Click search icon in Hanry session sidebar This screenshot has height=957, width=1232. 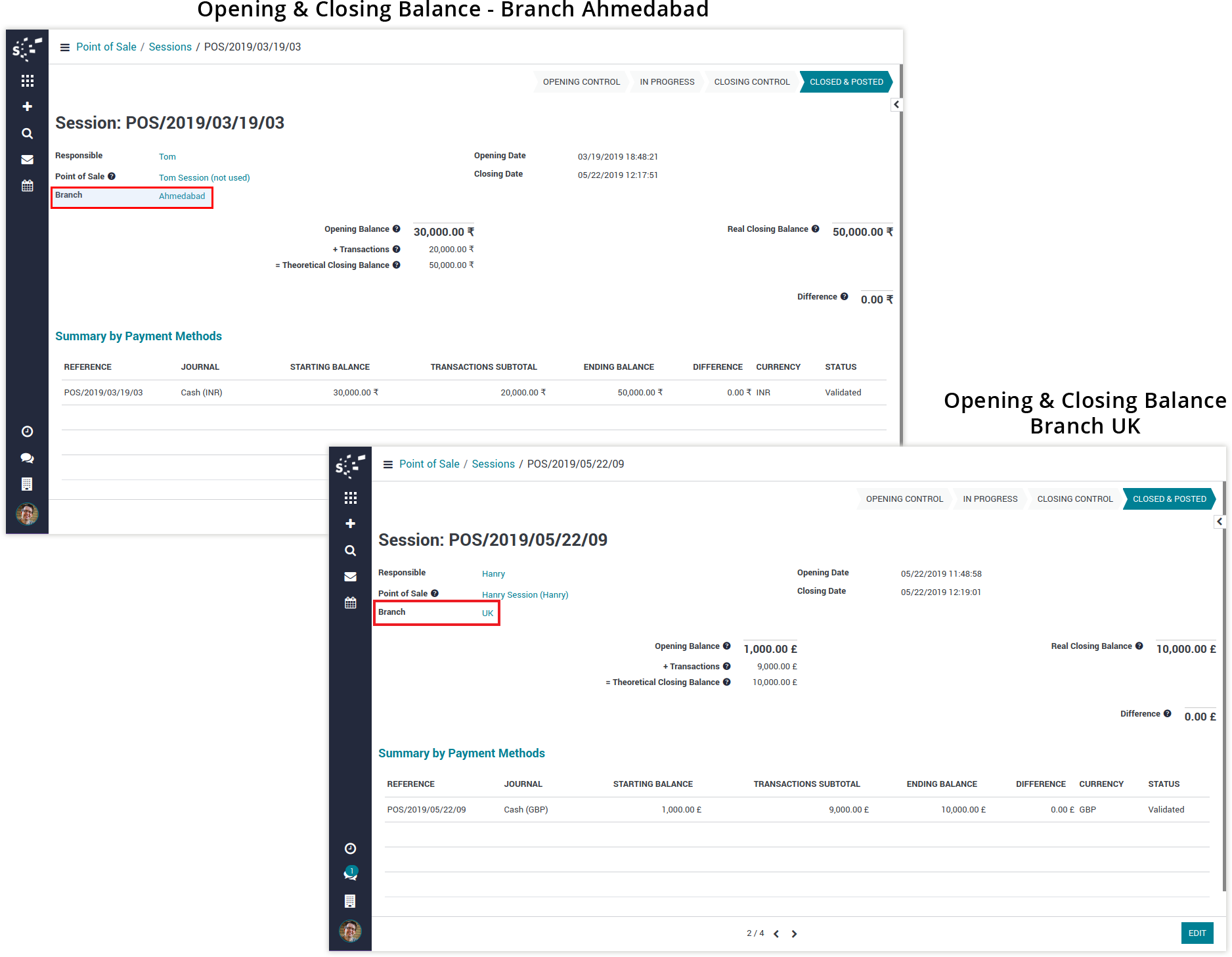click(350, 550)
